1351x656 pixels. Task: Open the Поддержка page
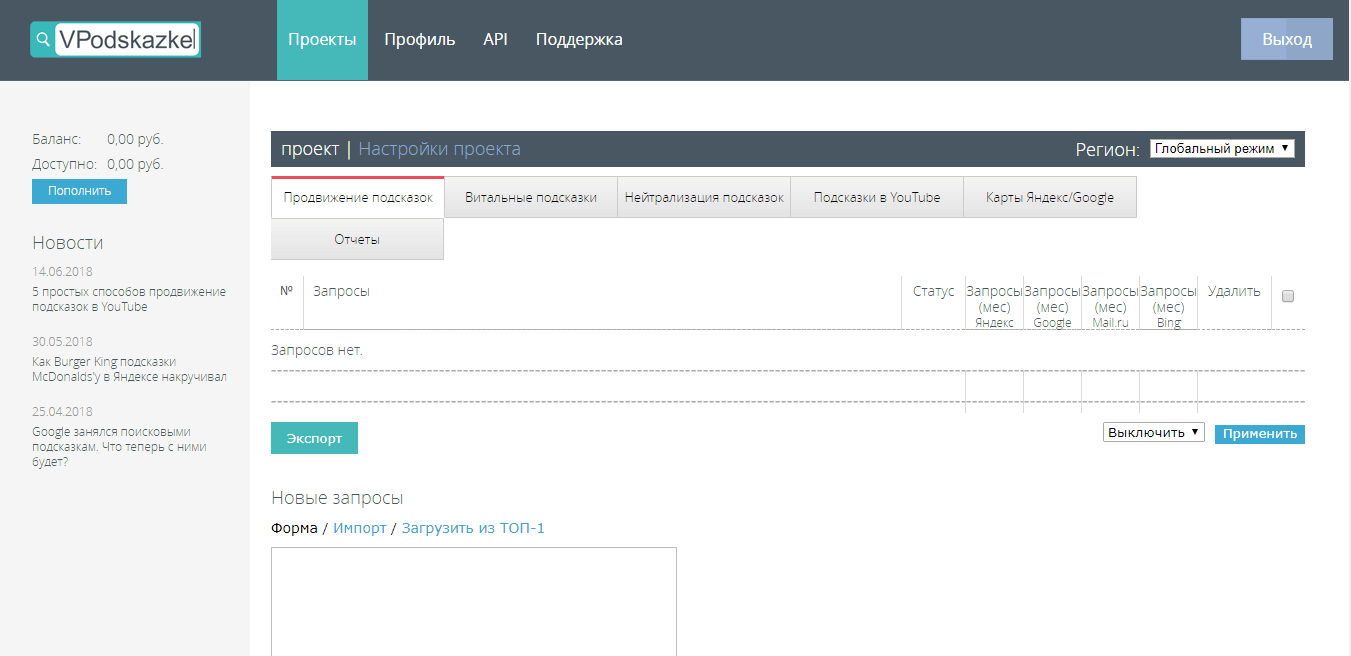click(x=579, y=40)
